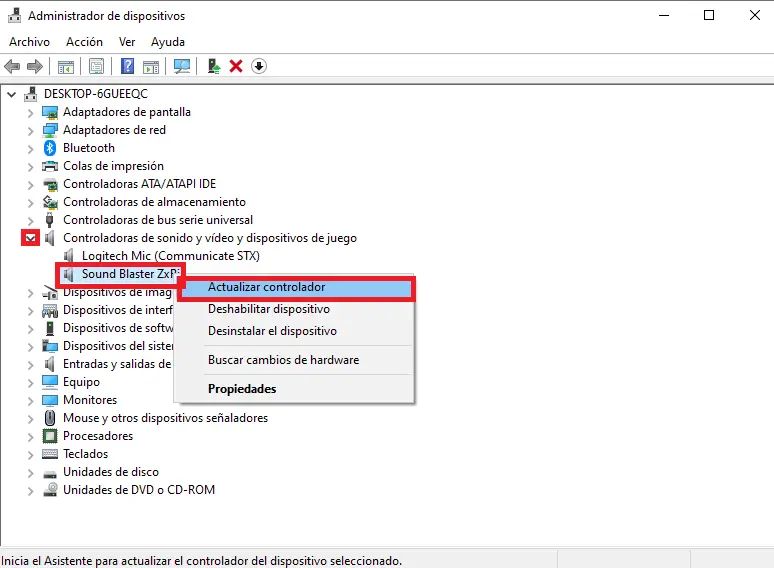Expand Mouse y otros dispositivos señaladores
This screenshot has height=568, width=774.
pyautogui.click(x=31, y=419)
